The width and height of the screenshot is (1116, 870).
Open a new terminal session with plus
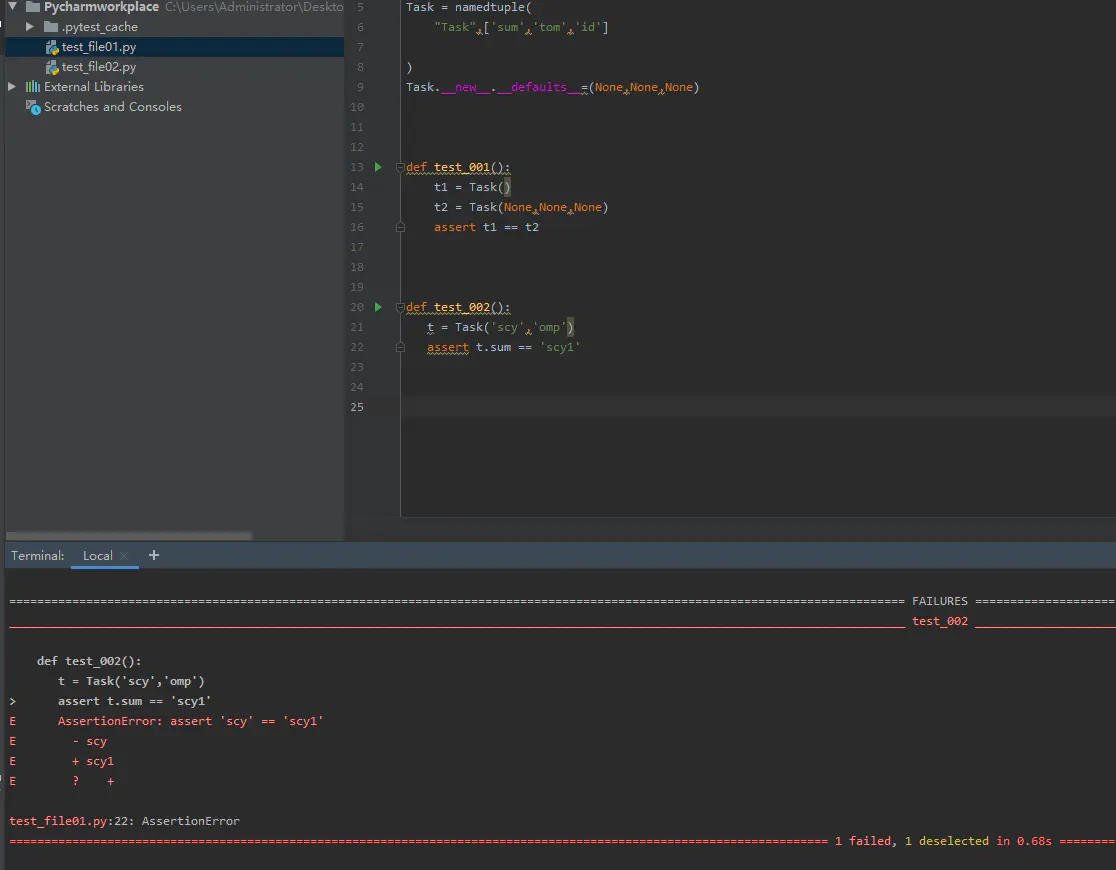[x=154, y=555]
